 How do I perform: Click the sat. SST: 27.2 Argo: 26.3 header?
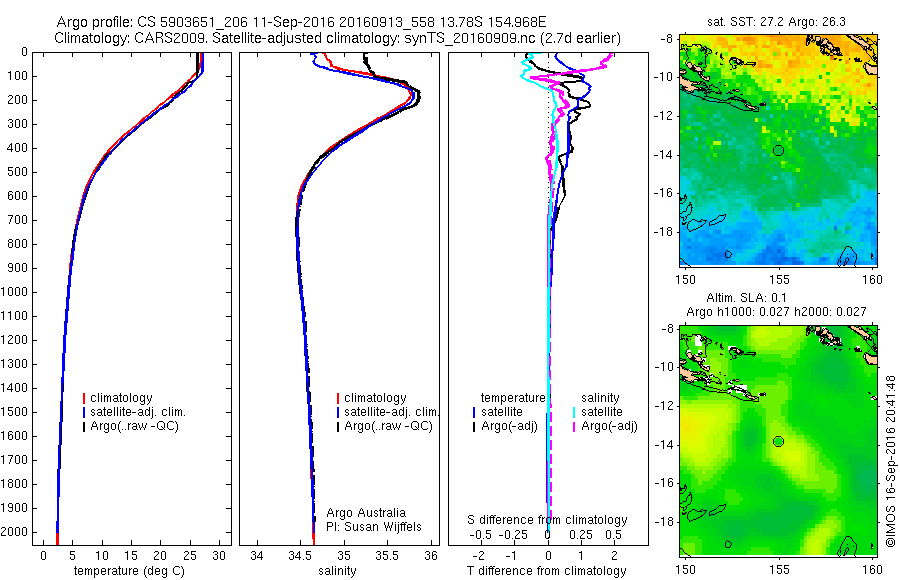click(x=776, y=22)
